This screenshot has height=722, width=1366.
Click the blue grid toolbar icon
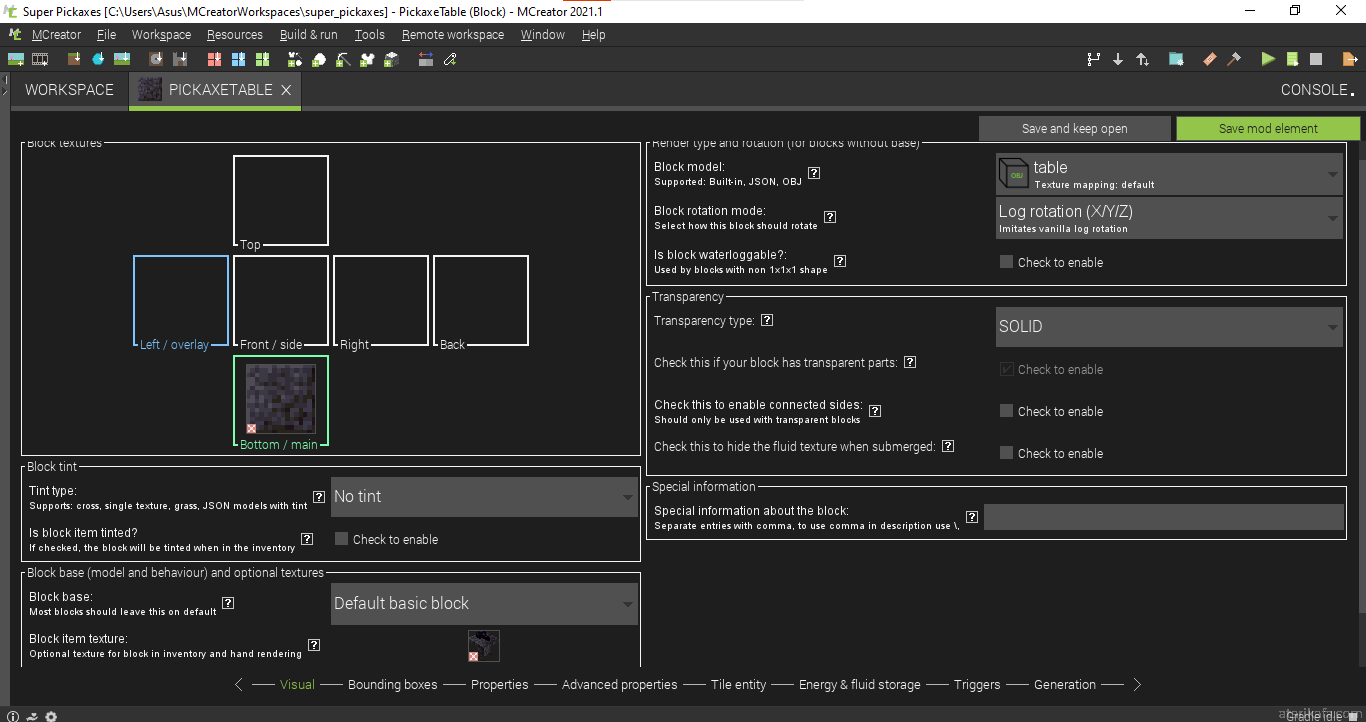[238, 59]
